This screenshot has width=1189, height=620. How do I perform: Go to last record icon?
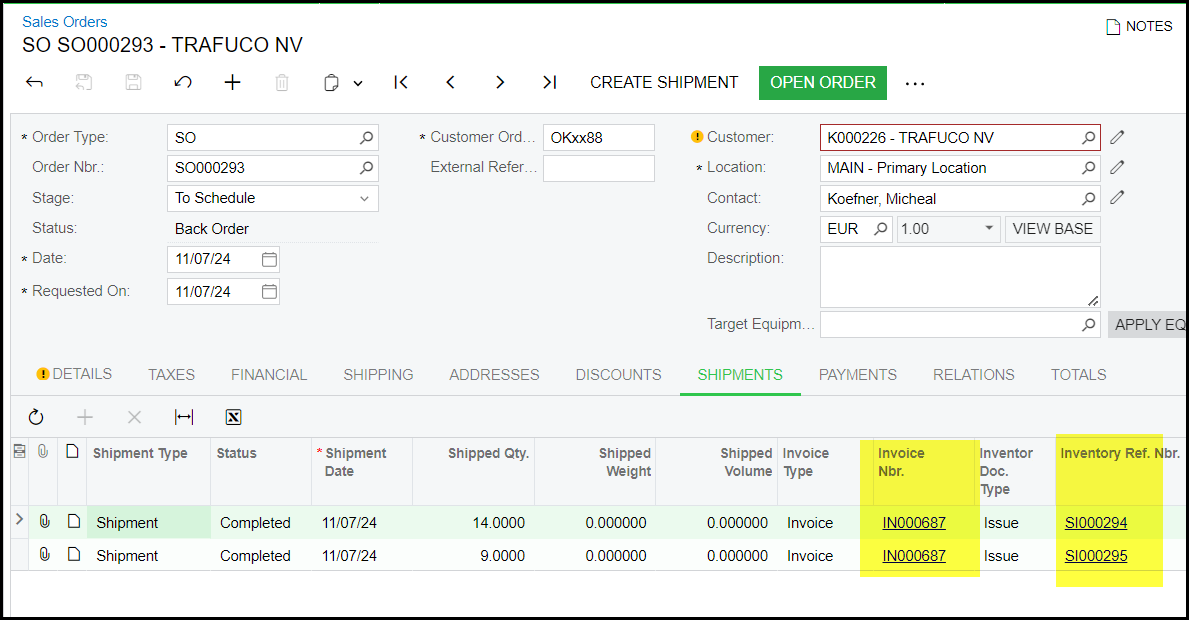549,83
